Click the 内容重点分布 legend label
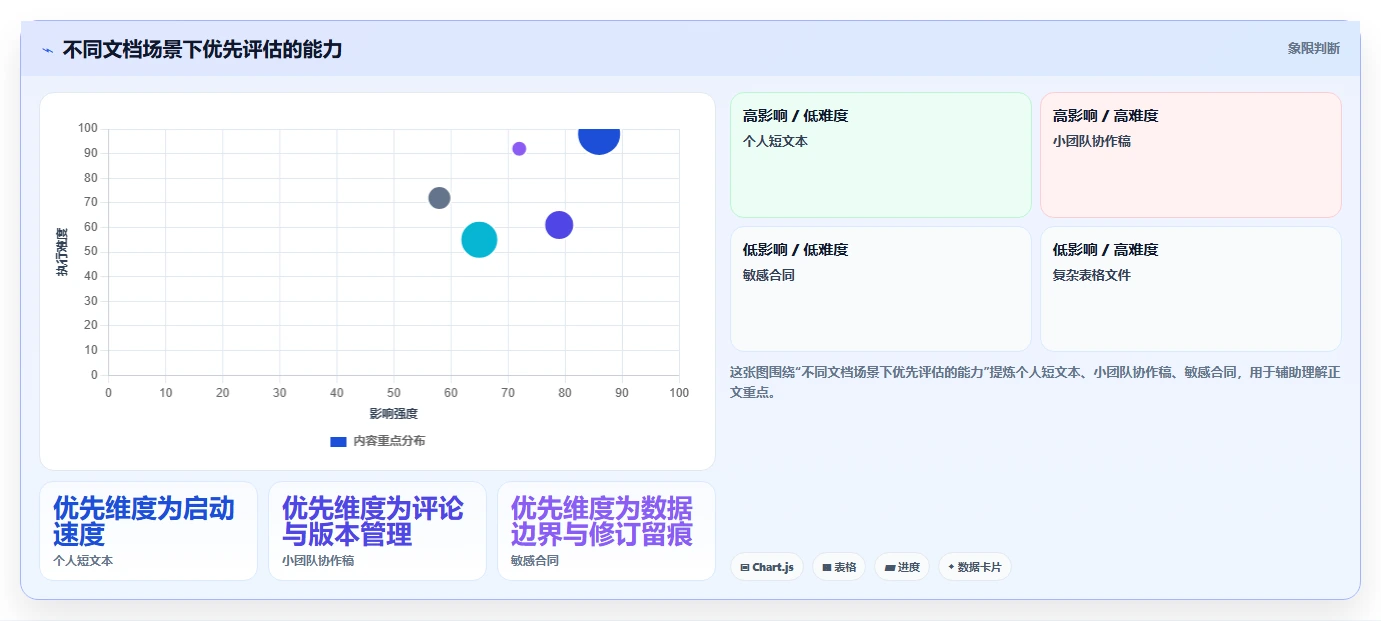 click(x=389, y=441)
